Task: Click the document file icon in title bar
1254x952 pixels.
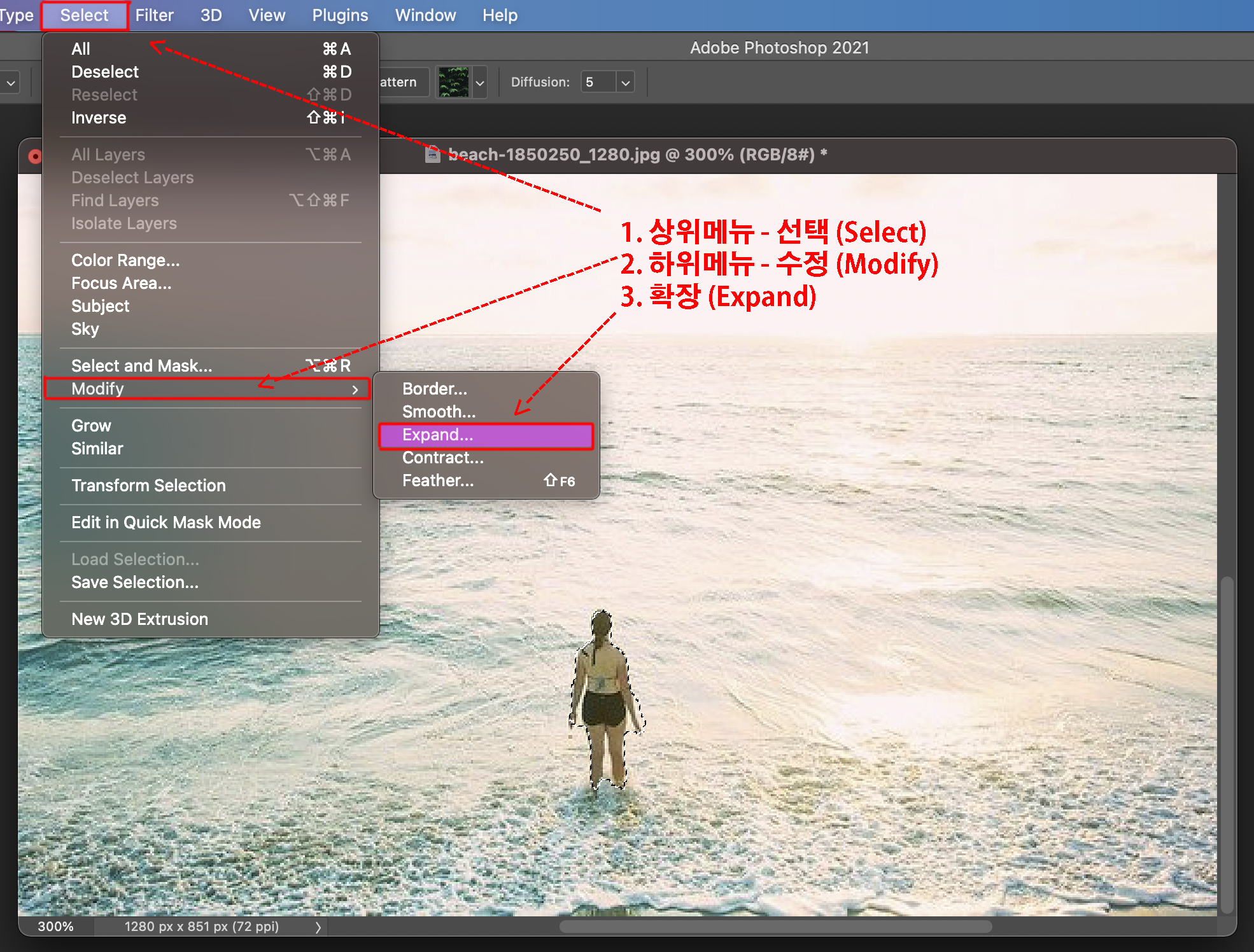Action: pos(433,155)
